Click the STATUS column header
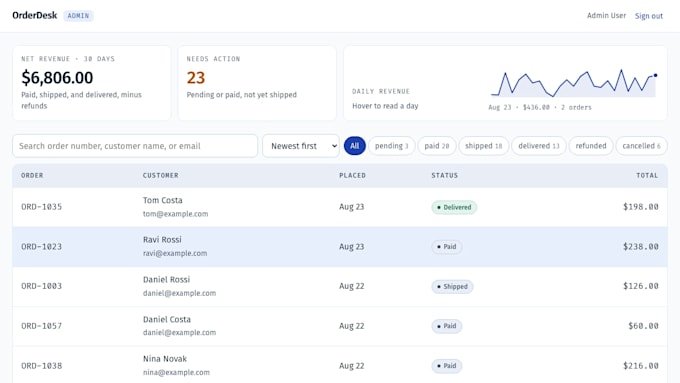680x383 pixels. pyautogui.click(x=445, y=175)
